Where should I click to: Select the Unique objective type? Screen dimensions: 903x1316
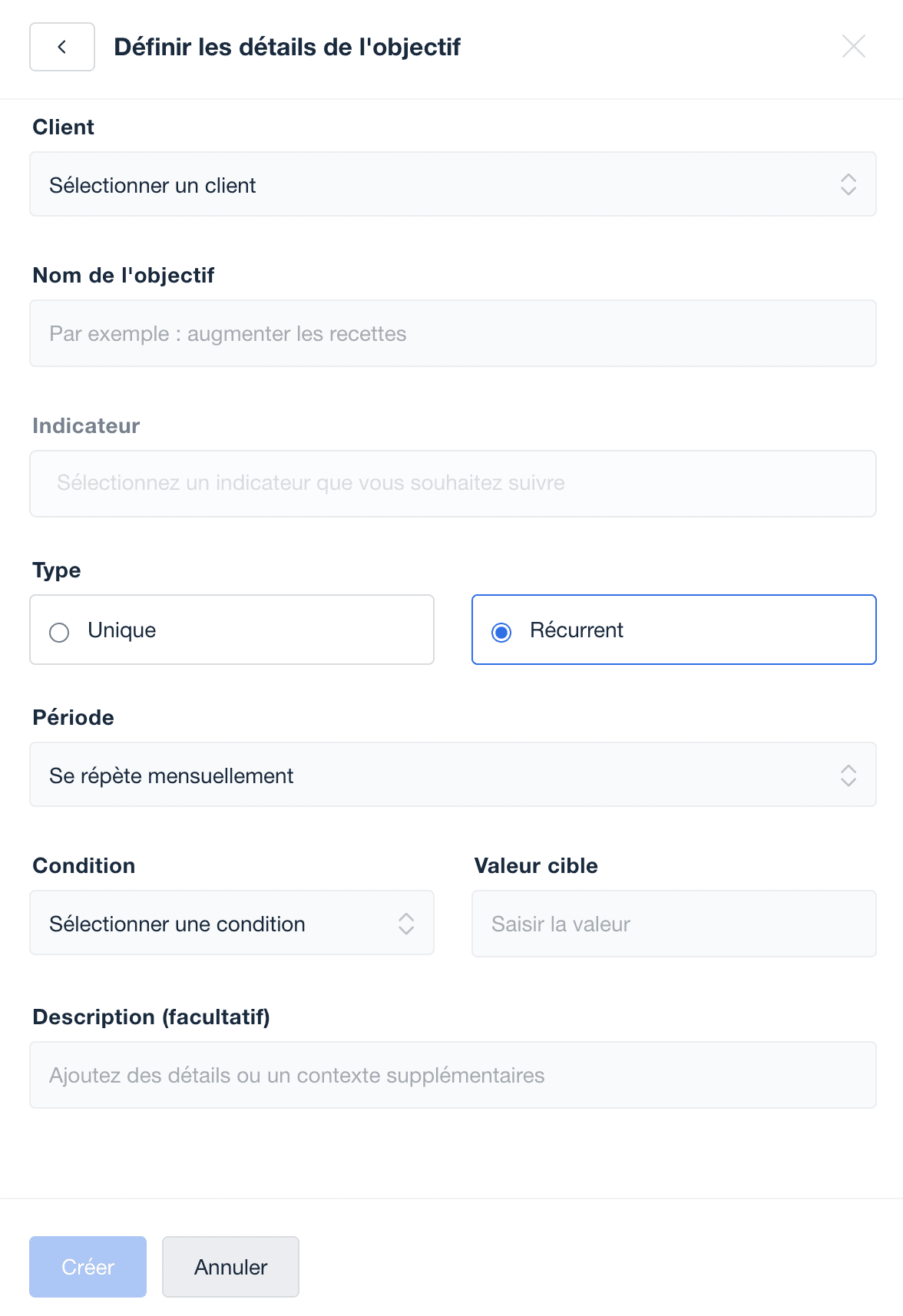pyautogui.click(x=231, y=630)
